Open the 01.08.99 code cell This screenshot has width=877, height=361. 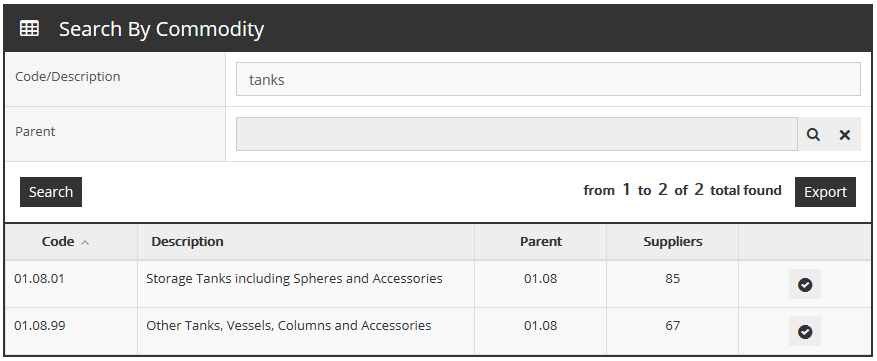39,326
